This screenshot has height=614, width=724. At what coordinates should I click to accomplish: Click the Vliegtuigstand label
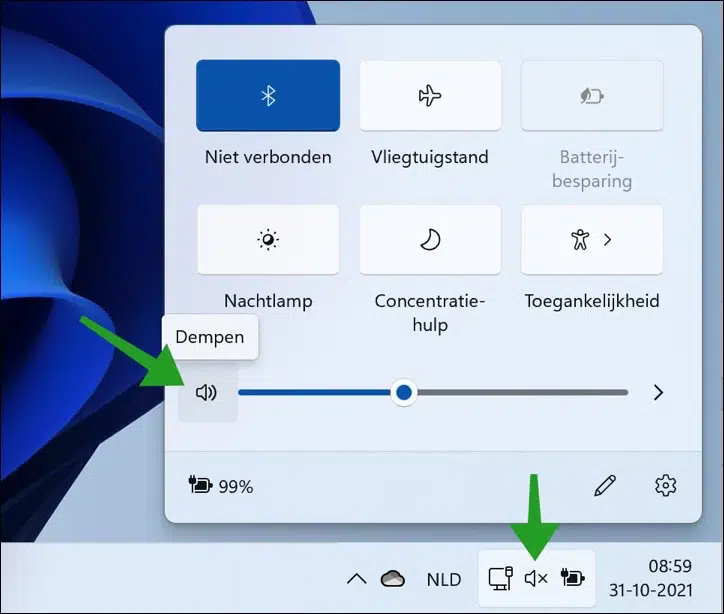coord(430,157)
